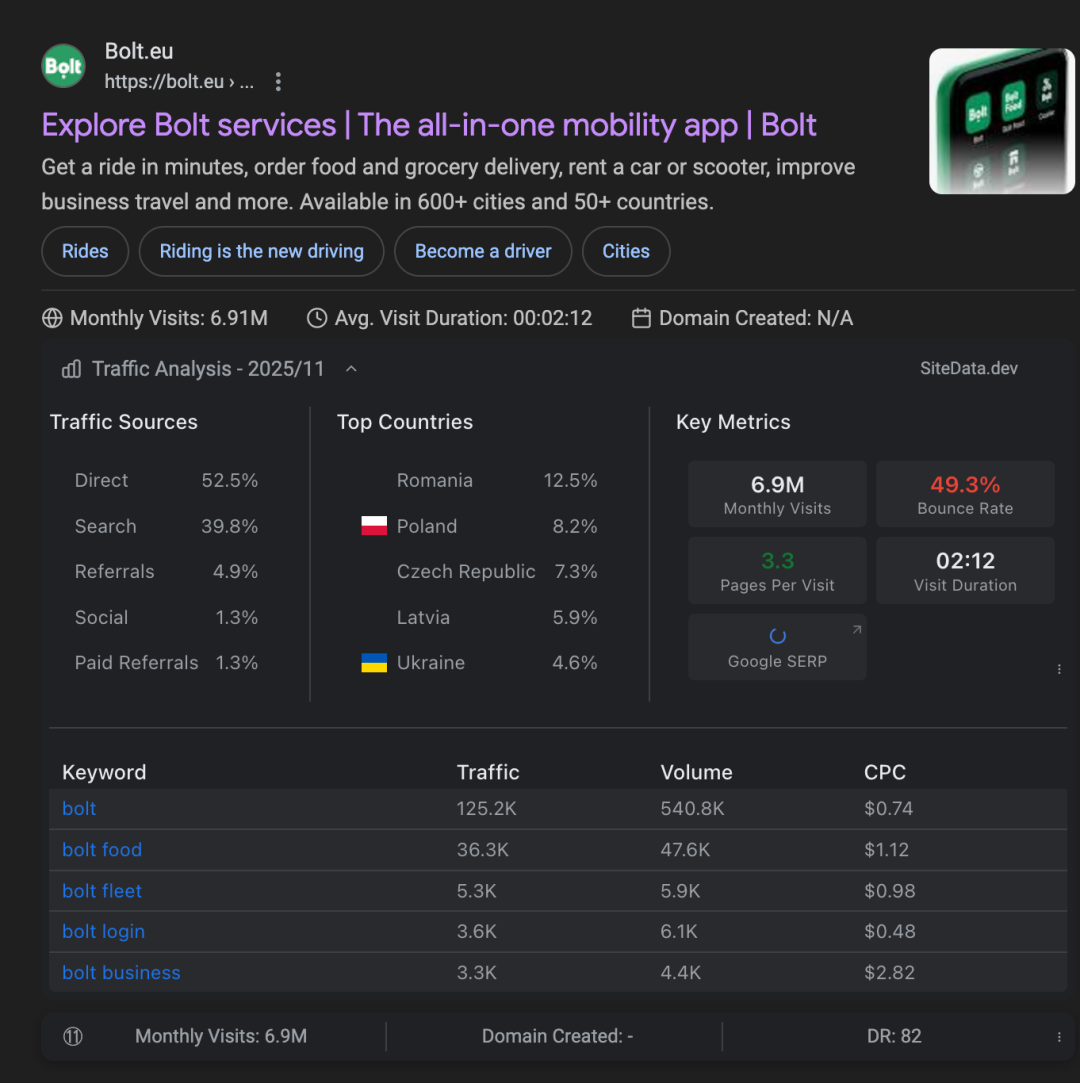This screenshot has width=1080, height=1083.
Task: Click the clock icon beside Avg. Visit Duration
Action: tap(317, 318)
